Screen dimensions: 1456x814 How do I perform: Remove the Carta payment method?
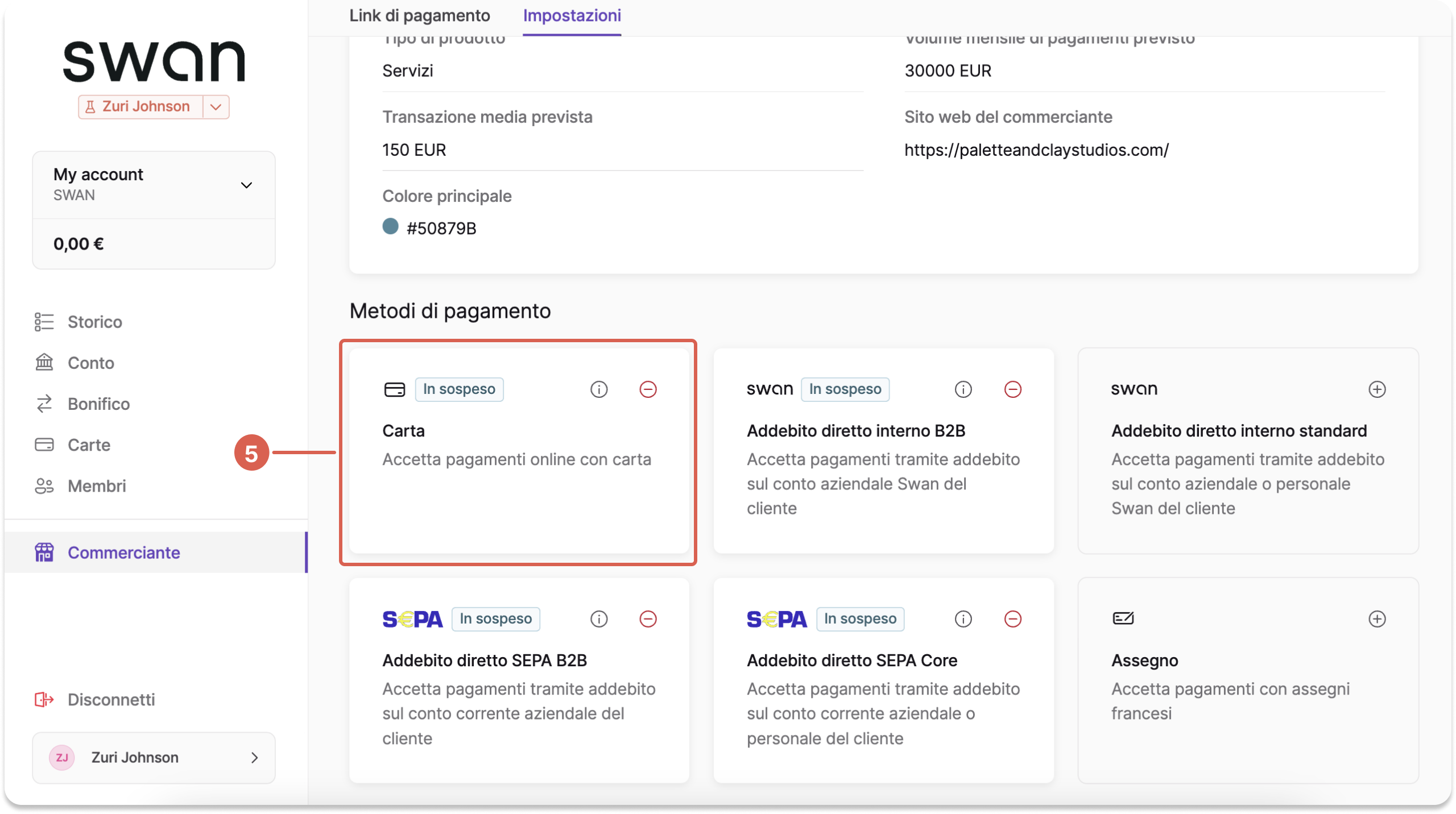[648, 389]
